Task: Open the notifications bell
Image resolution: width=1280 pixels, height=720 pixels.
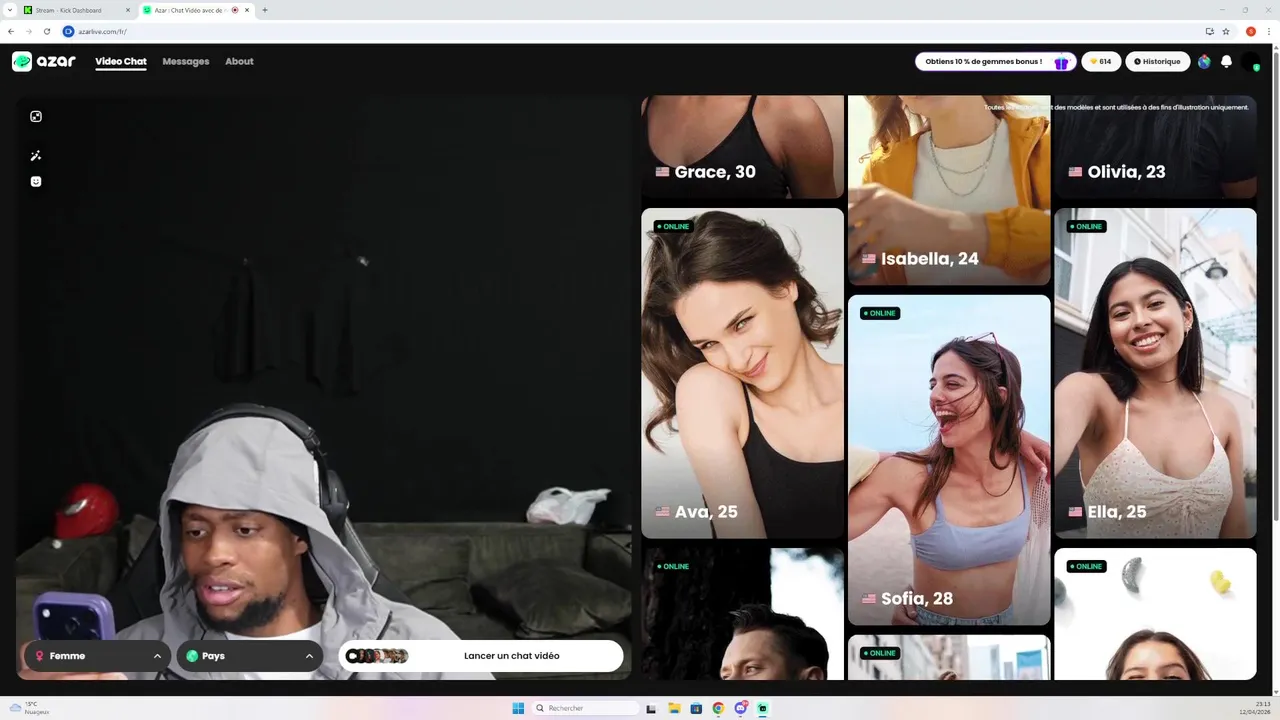Action: [1226, 61]
